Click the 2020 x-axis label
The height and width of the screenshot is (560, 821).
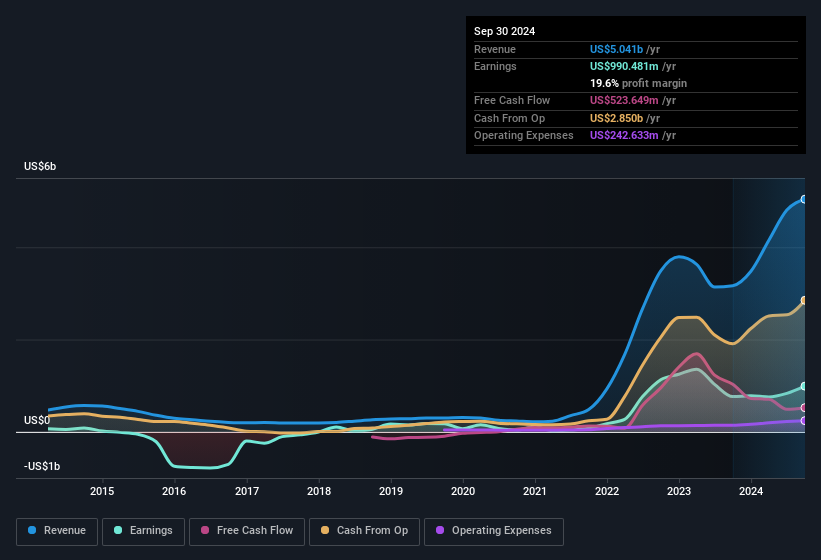coord(463,491)
